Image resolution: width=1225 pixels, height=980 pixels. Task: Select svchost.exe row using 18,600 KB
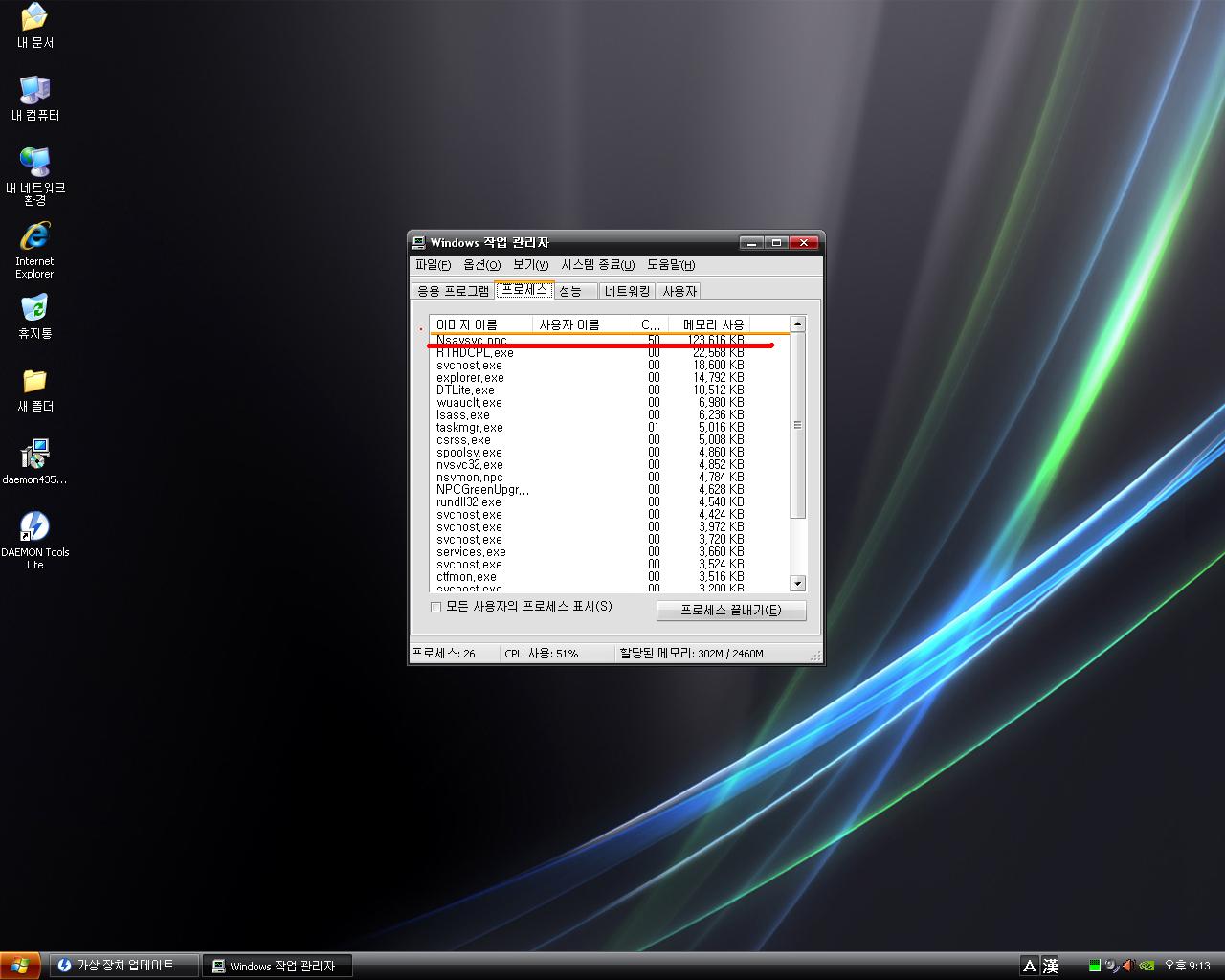point(609,366)
